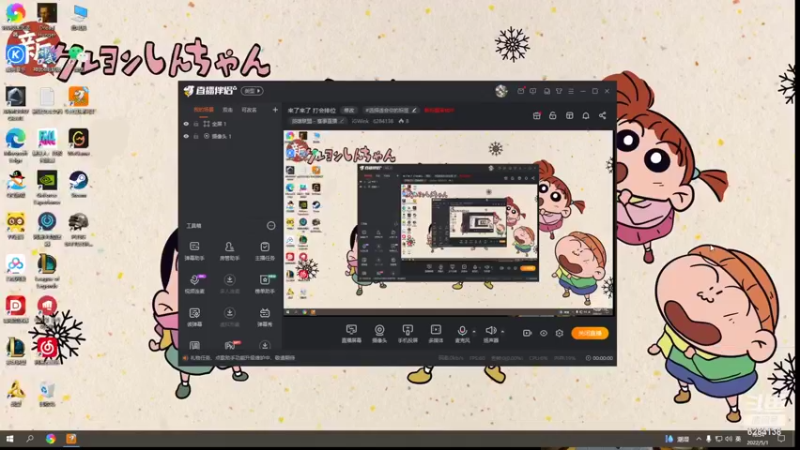Click the share icon above the preview
The width and height of the screenshot is (800, 450).
(x=603, y=116)
